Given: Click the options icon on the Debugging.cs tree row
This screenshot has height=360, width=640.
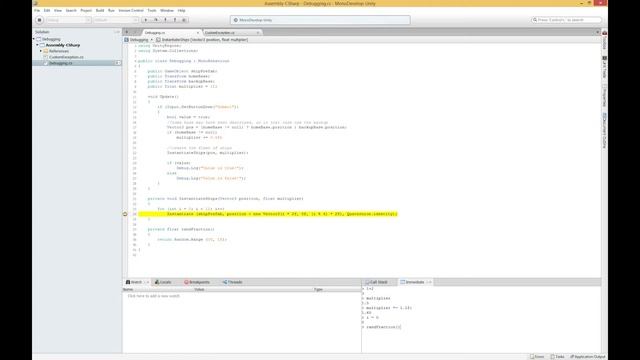Looking at the screenshot, I should [x=118, y=63].
